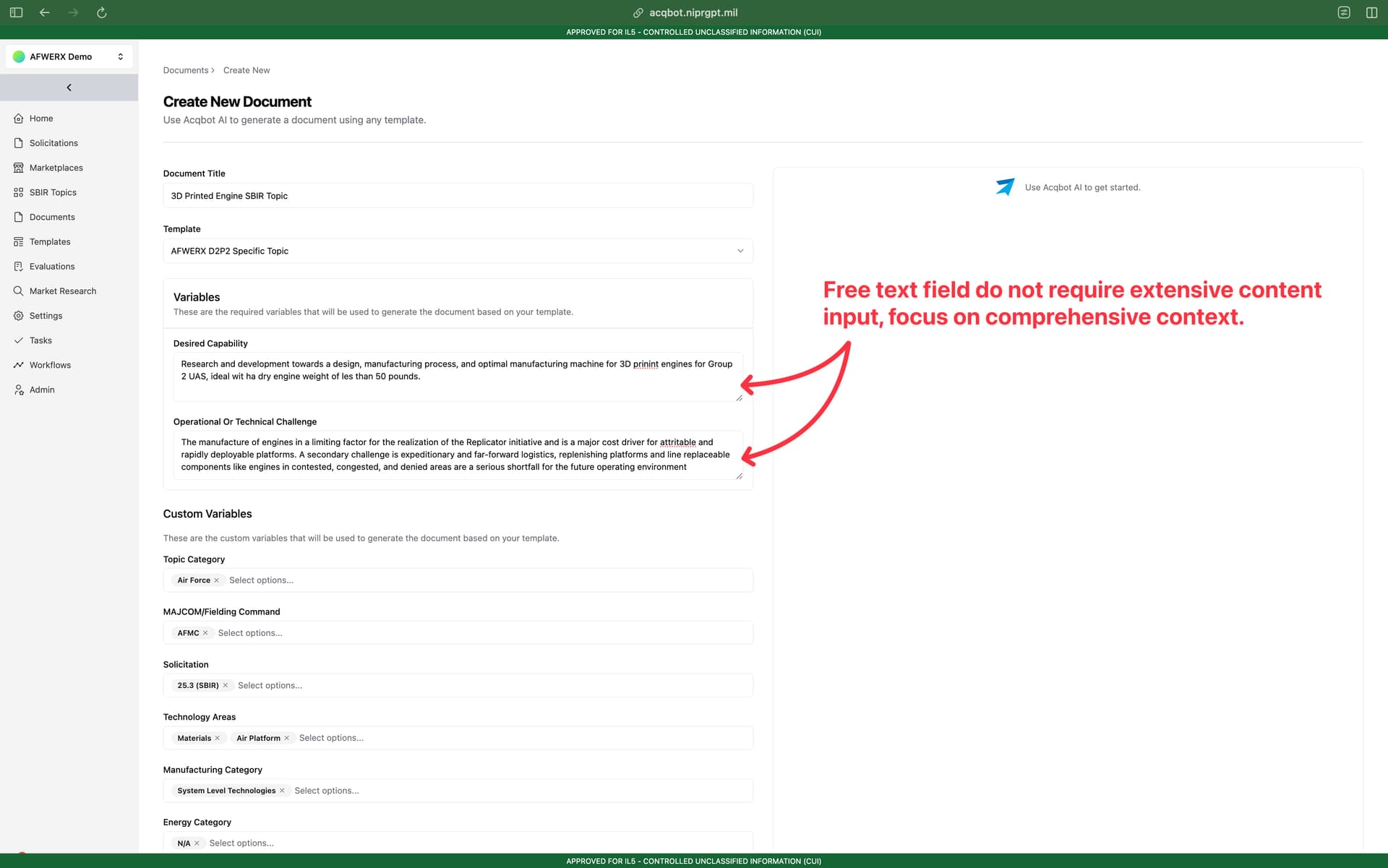This screenshot has width=1388, height=868.
Task: Open Tasks in the sidebar
Action: (x=40, y=340)
